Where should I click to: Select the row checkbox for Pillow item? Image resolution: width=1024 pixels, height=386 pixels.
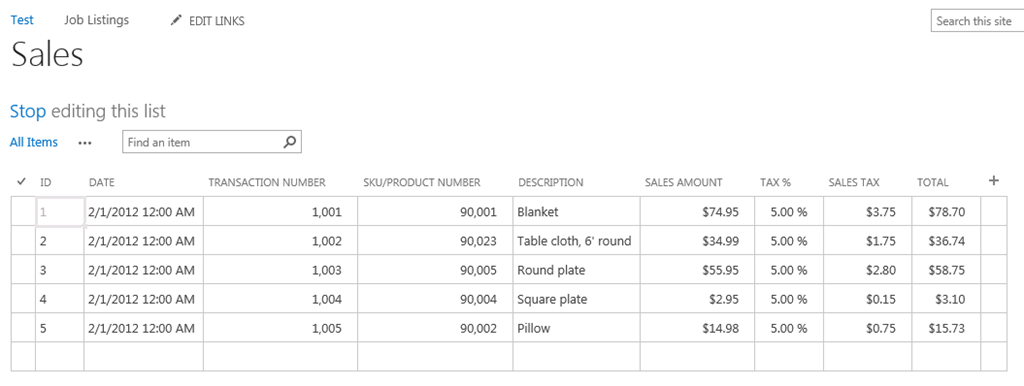(x=24, y=328)
